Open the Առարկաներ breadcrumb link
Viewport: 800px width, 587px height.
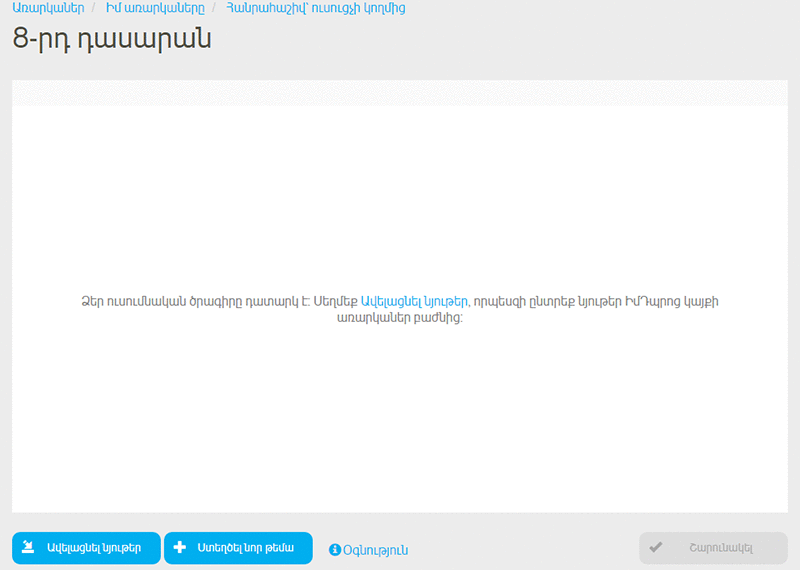coord(48,8)
